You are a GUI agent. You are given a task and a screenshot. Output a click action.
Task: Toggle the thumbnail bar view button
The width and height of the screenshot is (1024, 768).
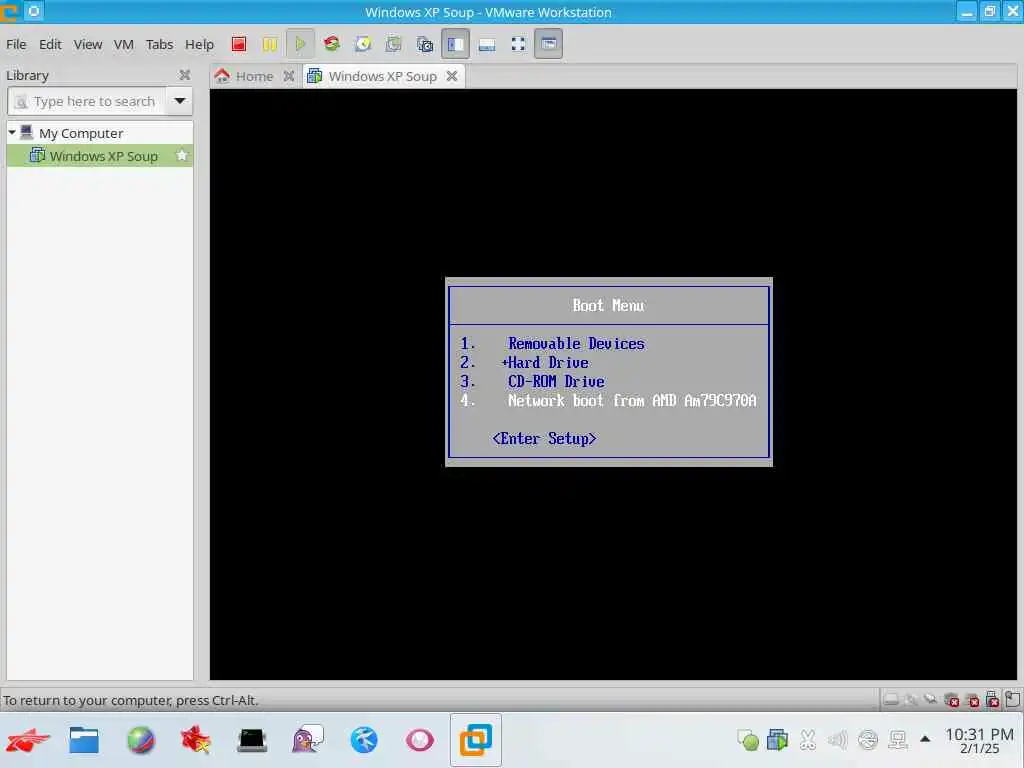pyautogui.click(x=487, y=44)
